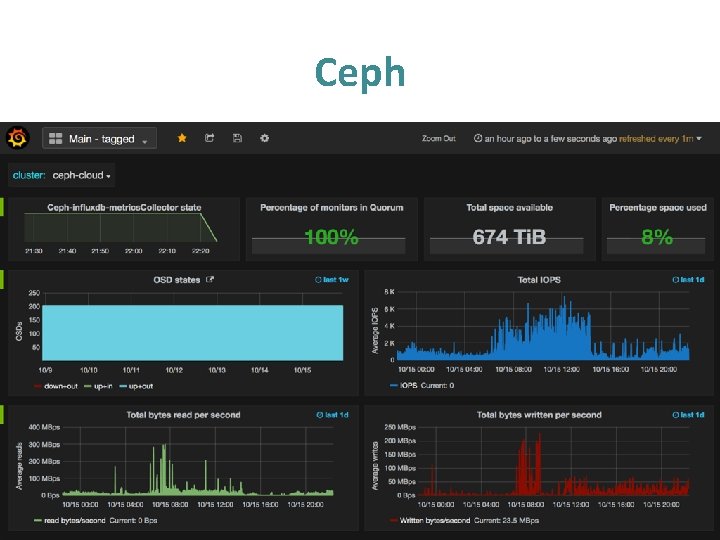Open the Grafana logo menu

point(18,138)
